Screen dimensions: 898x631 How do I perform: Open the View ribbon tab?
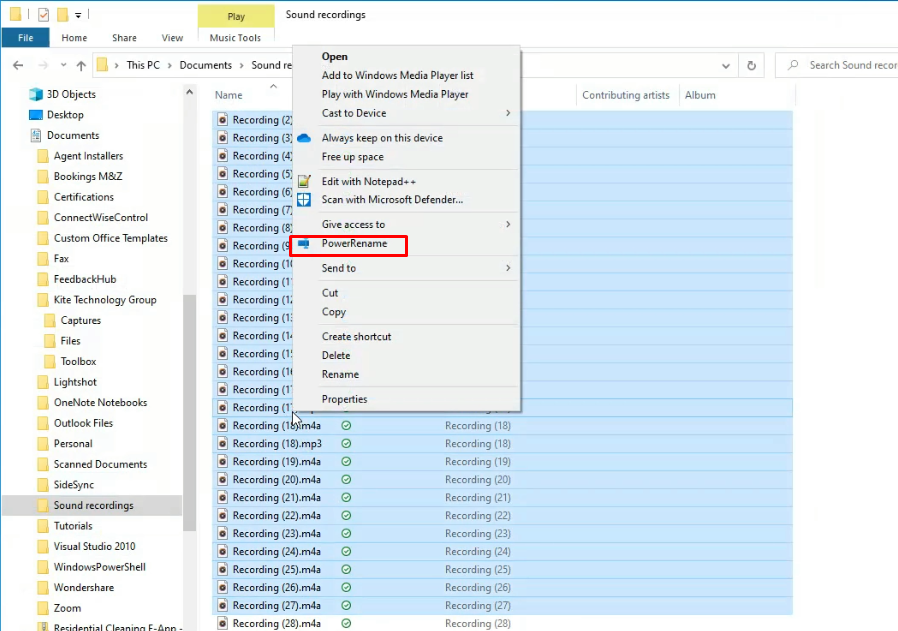[x=171, y=37]
